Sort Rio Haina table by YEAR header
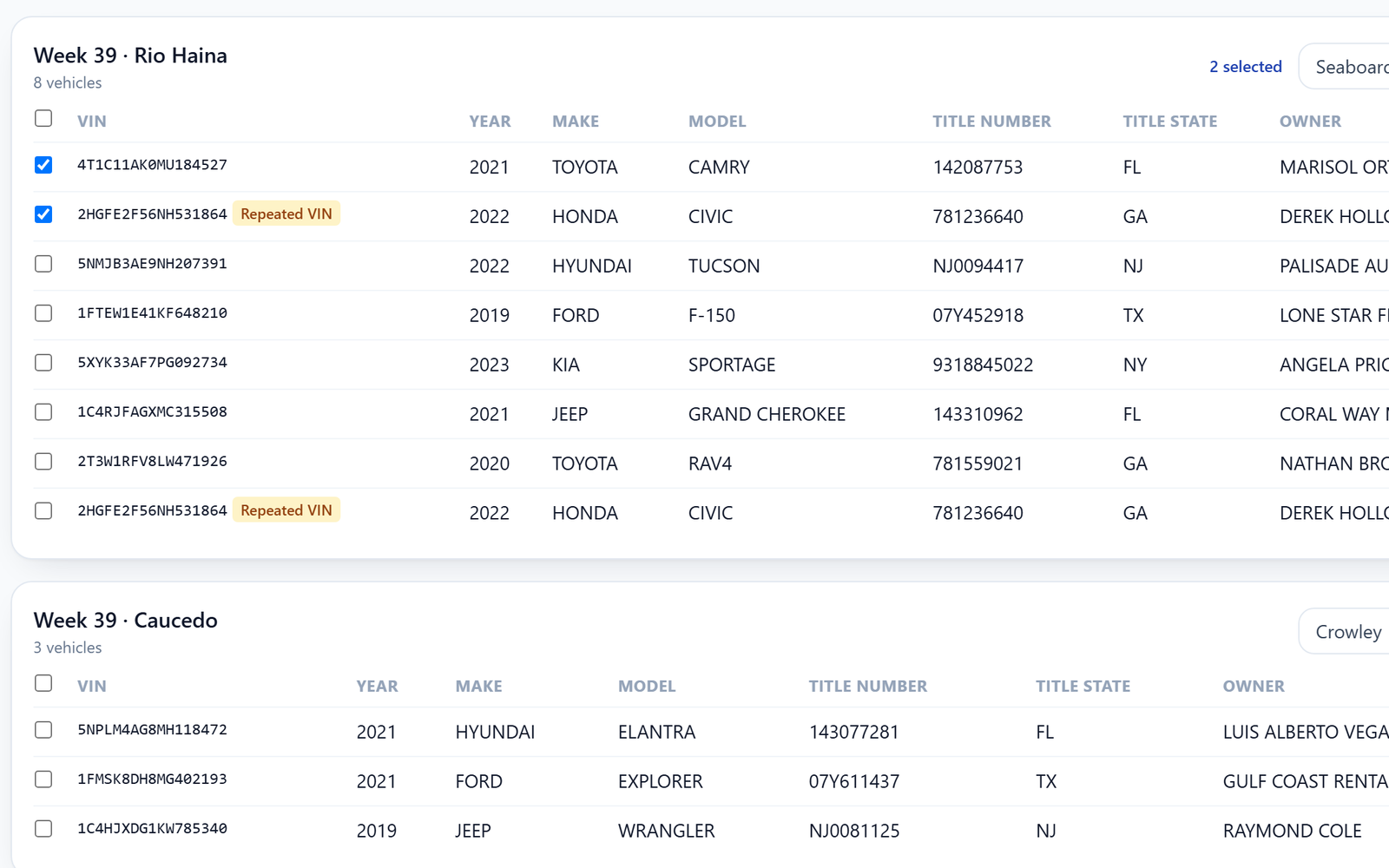The height and width of the screenshot is (868, 1389). click(490, 122)
